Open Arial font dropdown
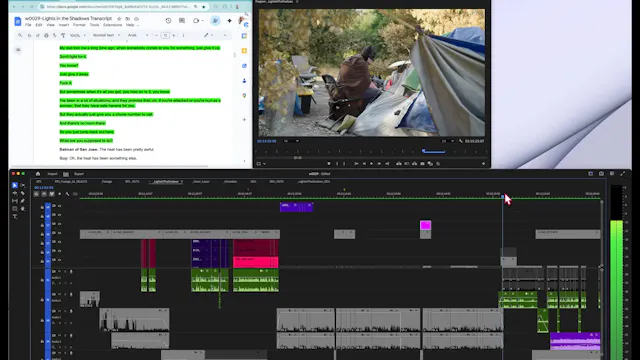The height and width of the screenshot is (360, 640). pos(138,36)
